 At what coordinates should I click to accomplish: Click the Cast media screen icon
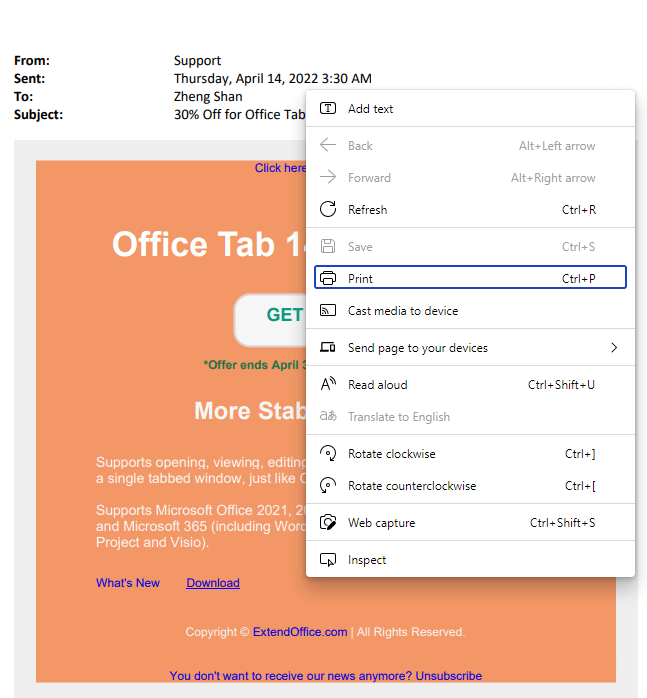pos(328,310)
